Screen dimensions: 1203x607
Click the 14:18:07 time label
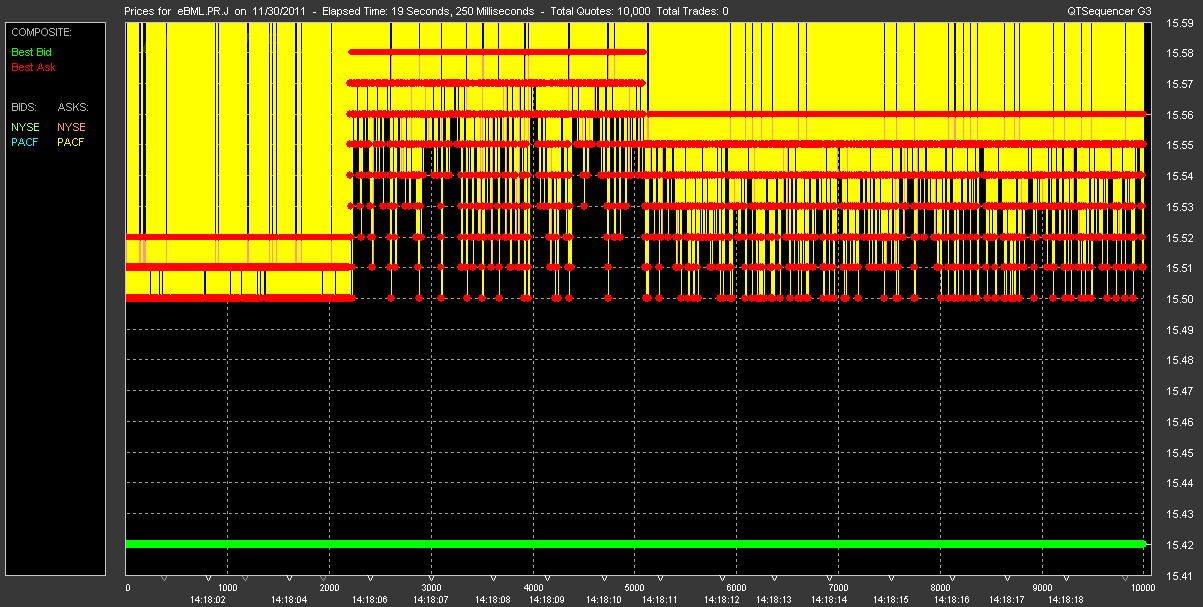(x=430, y=600)
